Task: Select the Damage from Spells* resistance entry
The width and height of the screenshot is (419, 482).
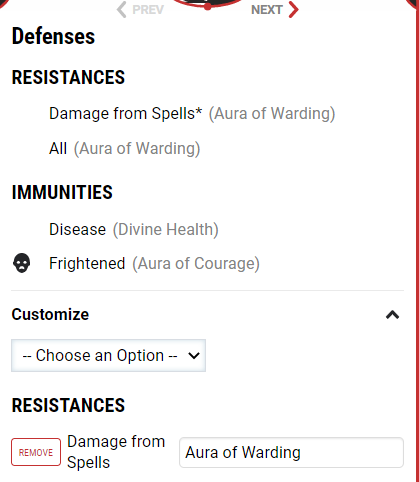Action: (125, 113)
